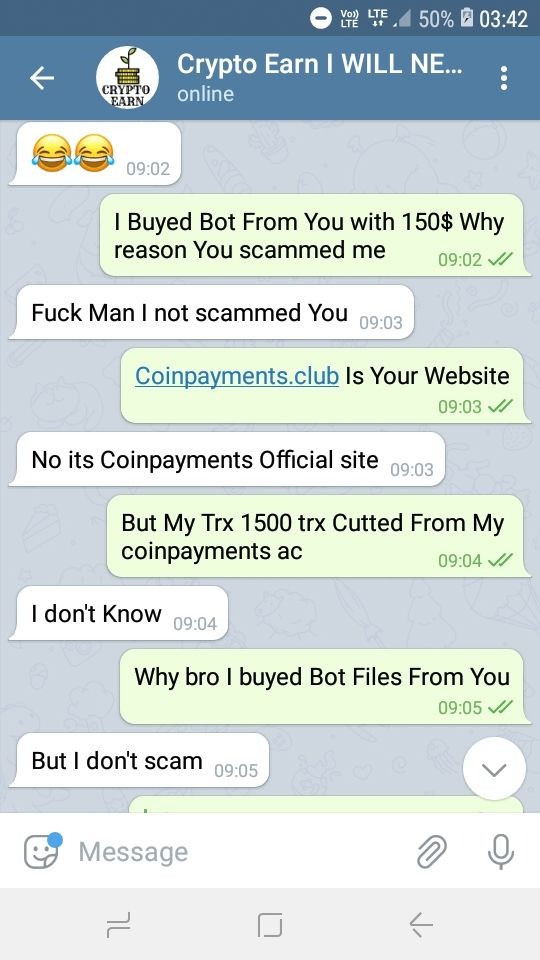Open the sticker and emoji panel
Screen dimensions: 540x960
(x=42, y=851)
